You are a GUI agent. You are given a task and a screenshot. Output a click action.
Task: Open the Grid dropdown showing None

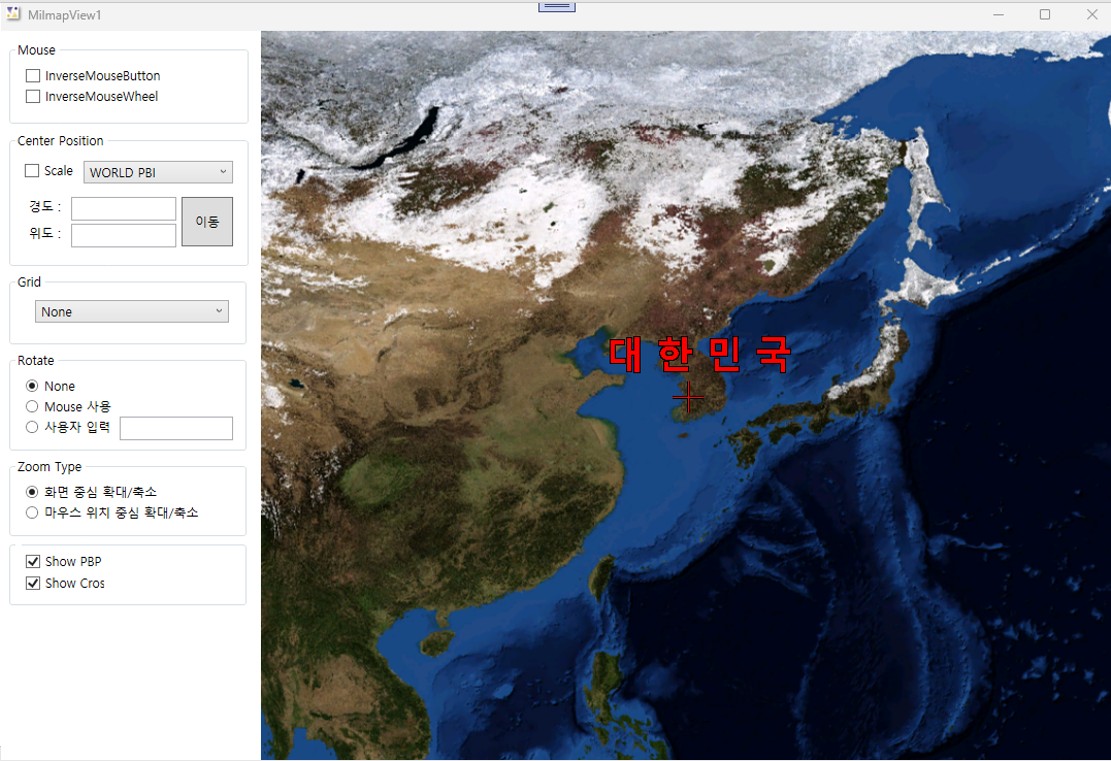132,312
